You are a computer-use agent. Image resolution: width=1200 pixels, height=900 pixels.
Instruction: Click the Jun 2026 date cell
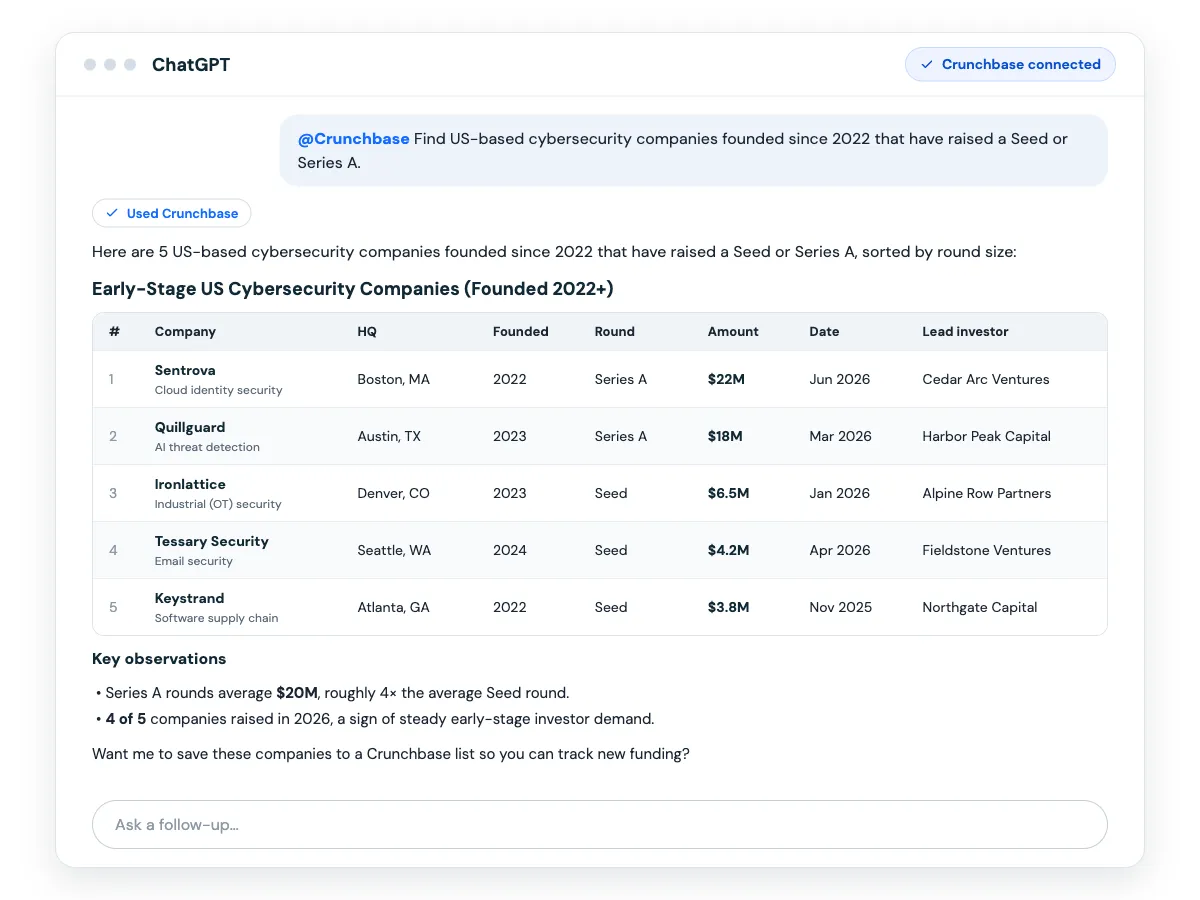click(x=840, y=379)
